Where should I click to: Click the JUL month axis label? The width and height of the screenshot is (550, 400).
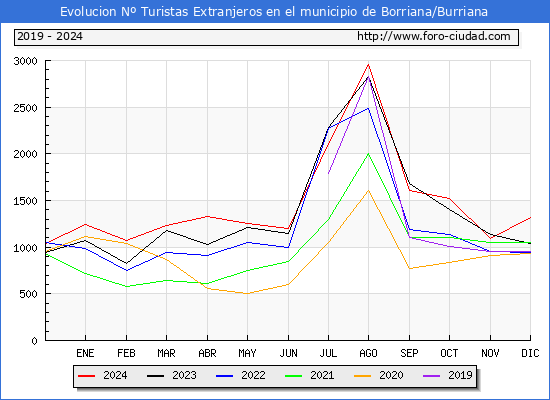[328, 353]
